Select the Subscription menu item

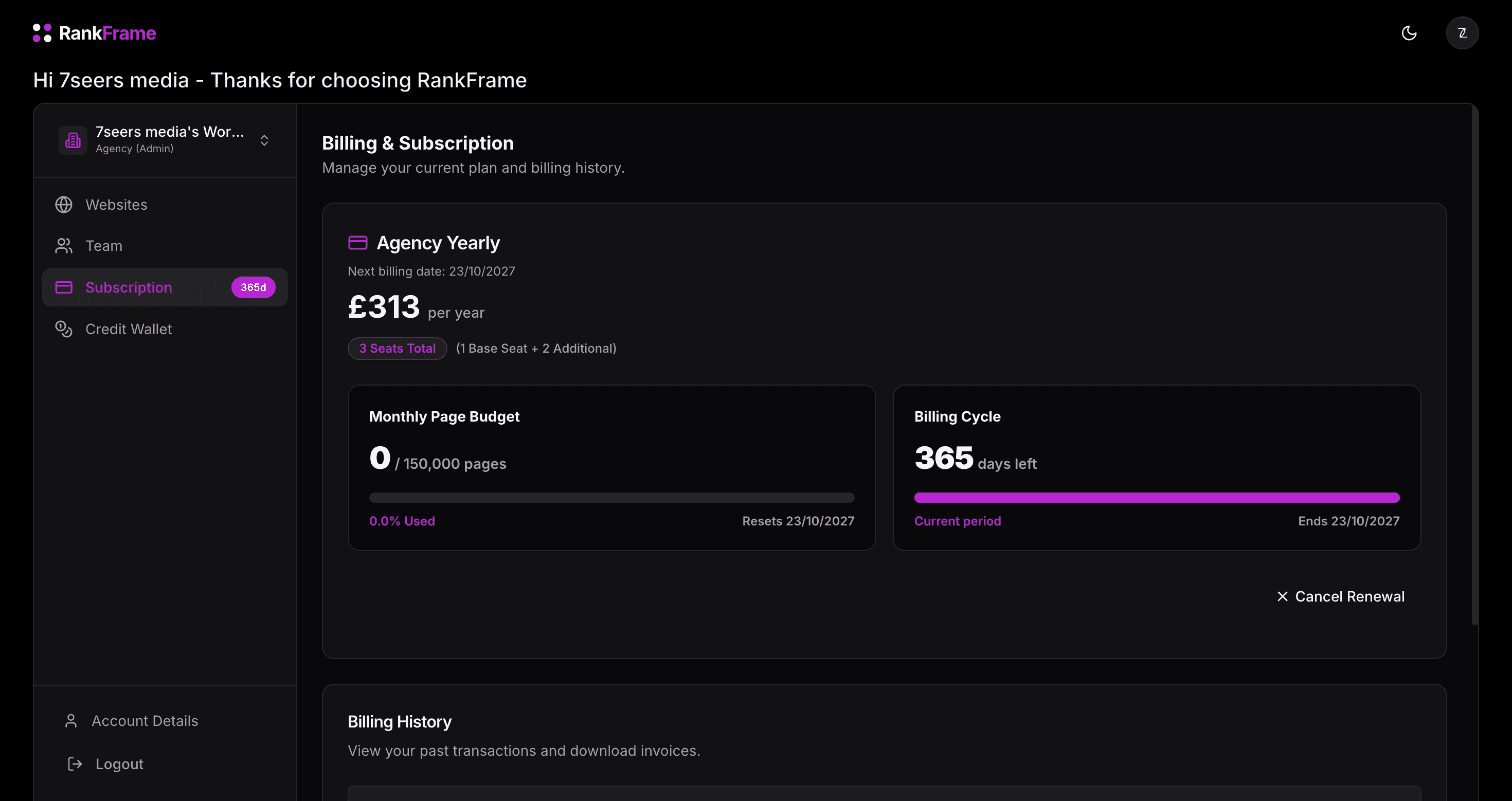tap(165, 288)
